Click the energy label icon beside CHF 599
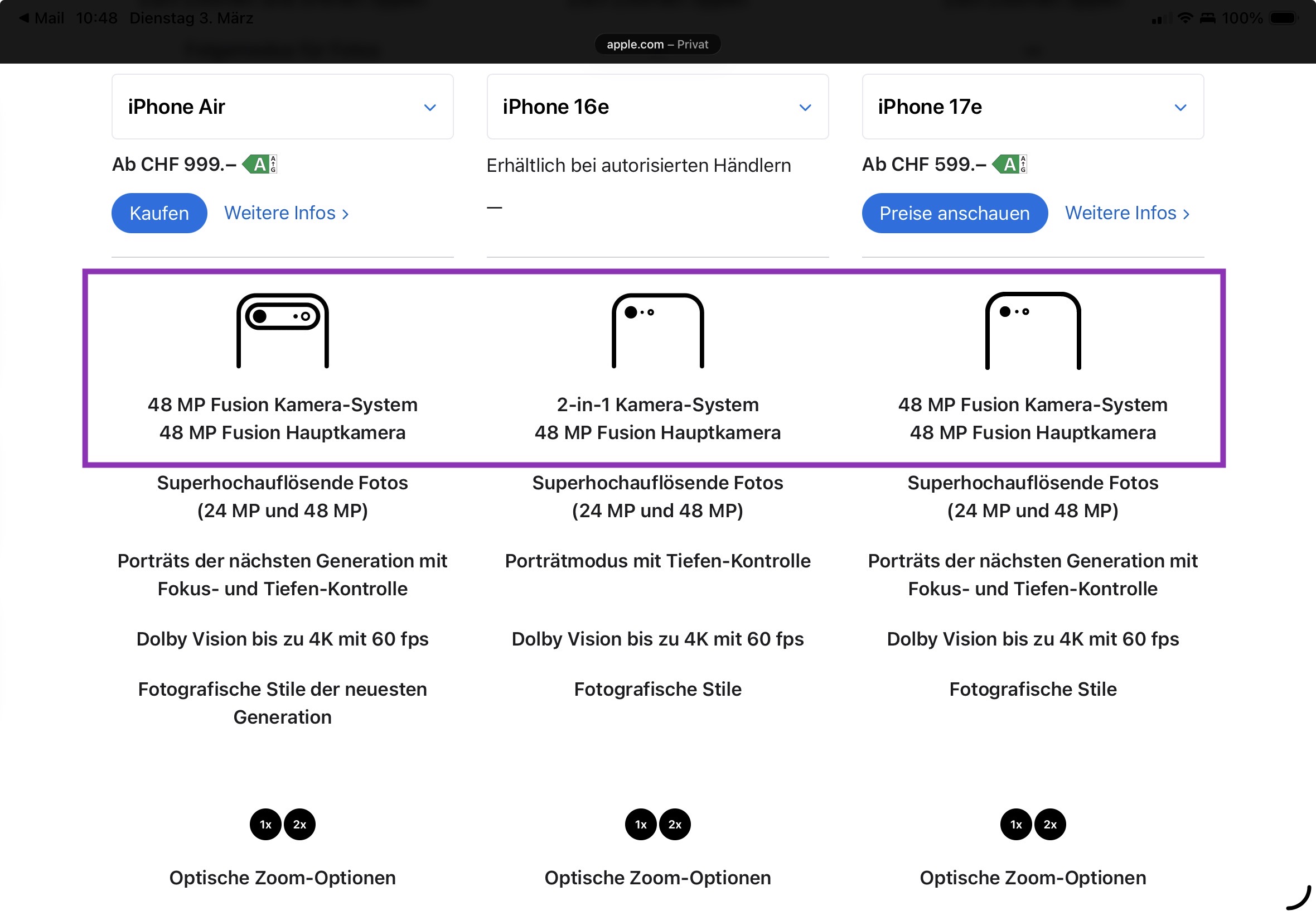This screenshot has height=915, width=1316. [x=1010, y=165]
